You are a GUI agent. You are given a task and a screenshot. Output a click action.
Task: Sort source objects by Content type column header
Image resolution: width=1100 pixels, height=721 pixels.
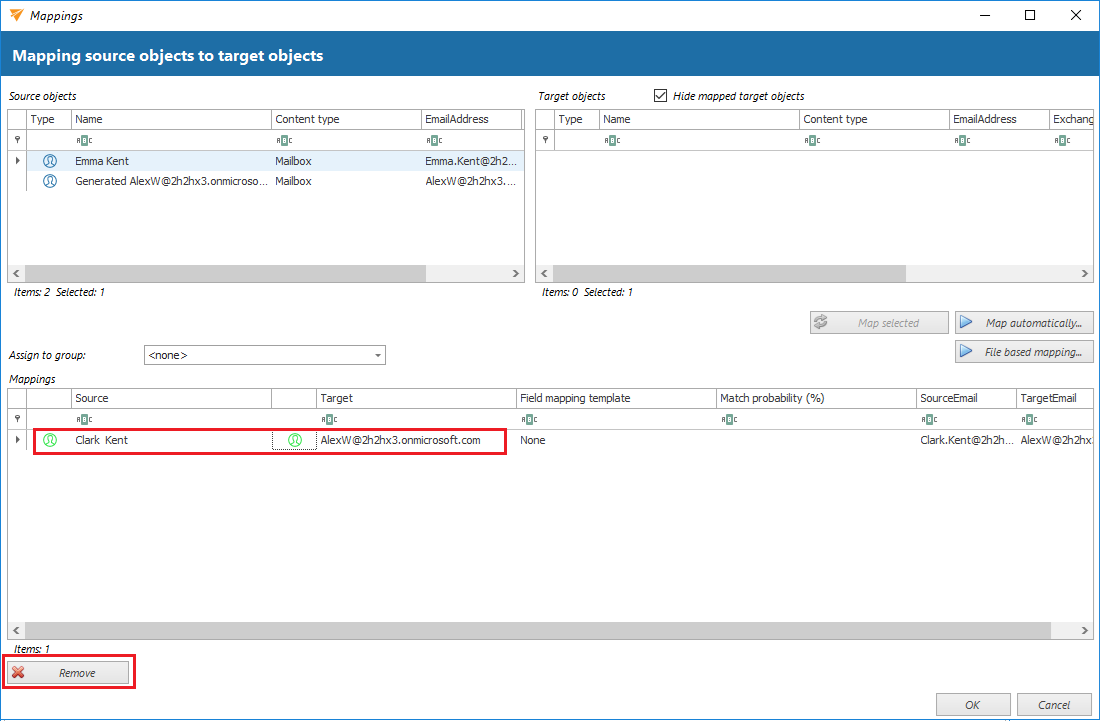[x=346, y=119]
